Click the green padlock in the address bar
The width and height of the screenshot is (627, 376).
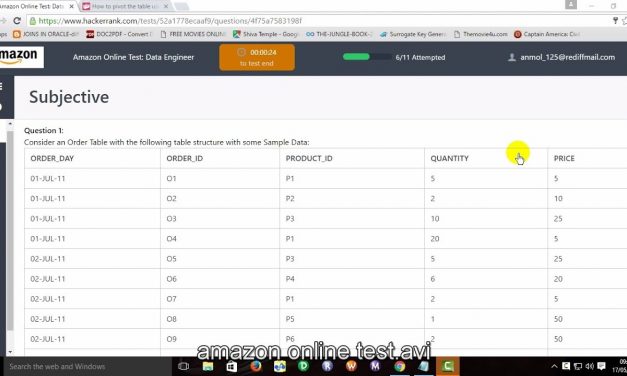33,21
